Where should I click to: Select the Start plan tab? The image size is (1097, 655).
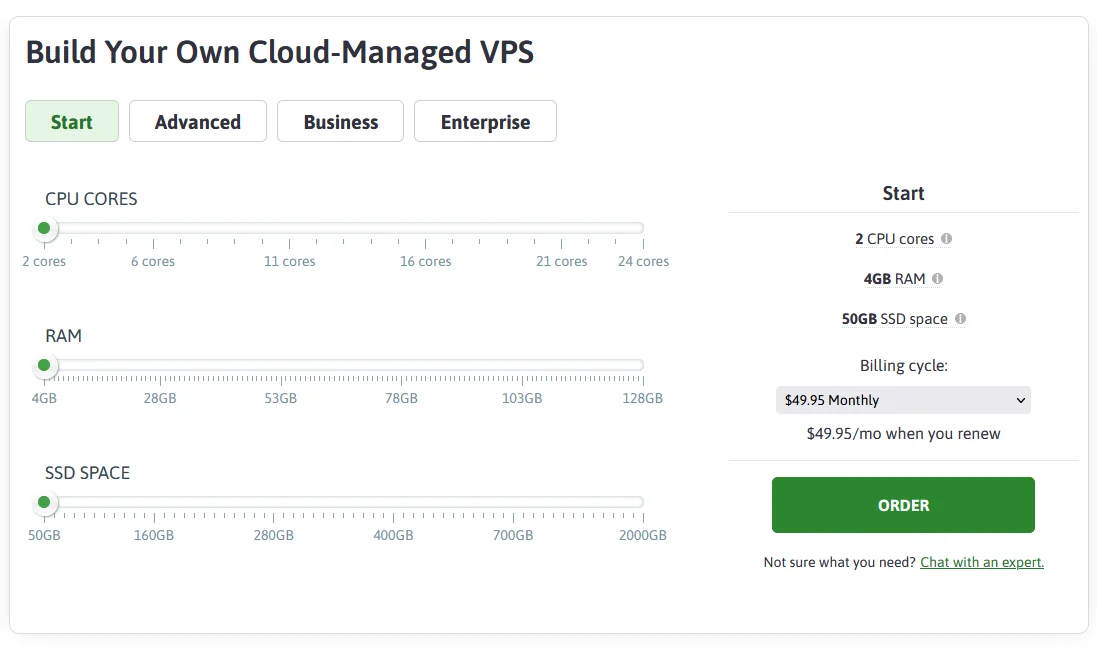click(71, 121)
